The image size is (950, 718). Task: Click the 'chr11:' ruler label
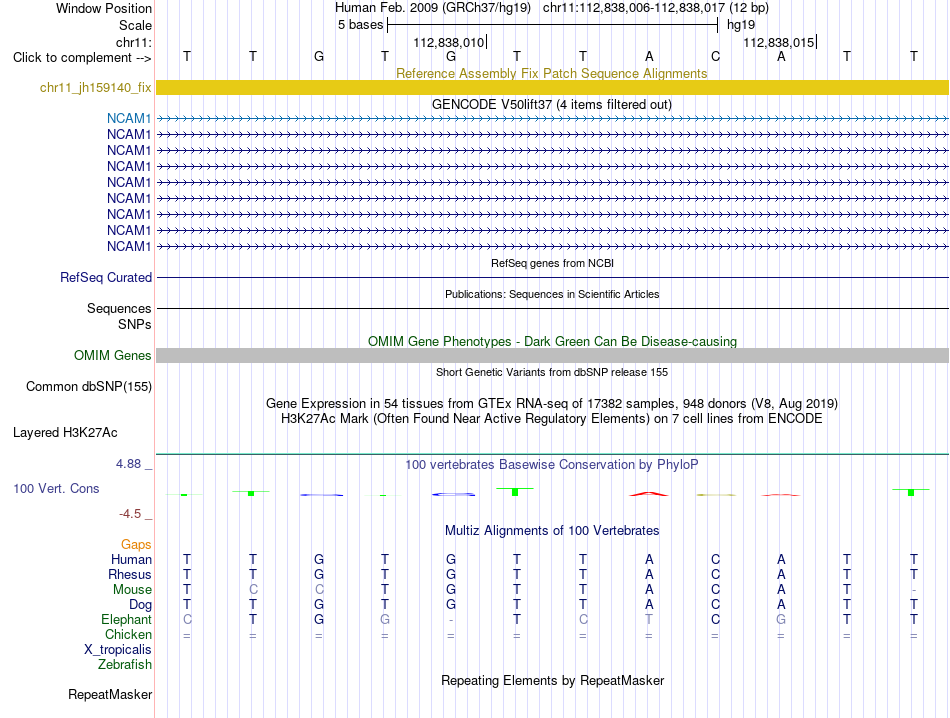[x=134, y=42]
